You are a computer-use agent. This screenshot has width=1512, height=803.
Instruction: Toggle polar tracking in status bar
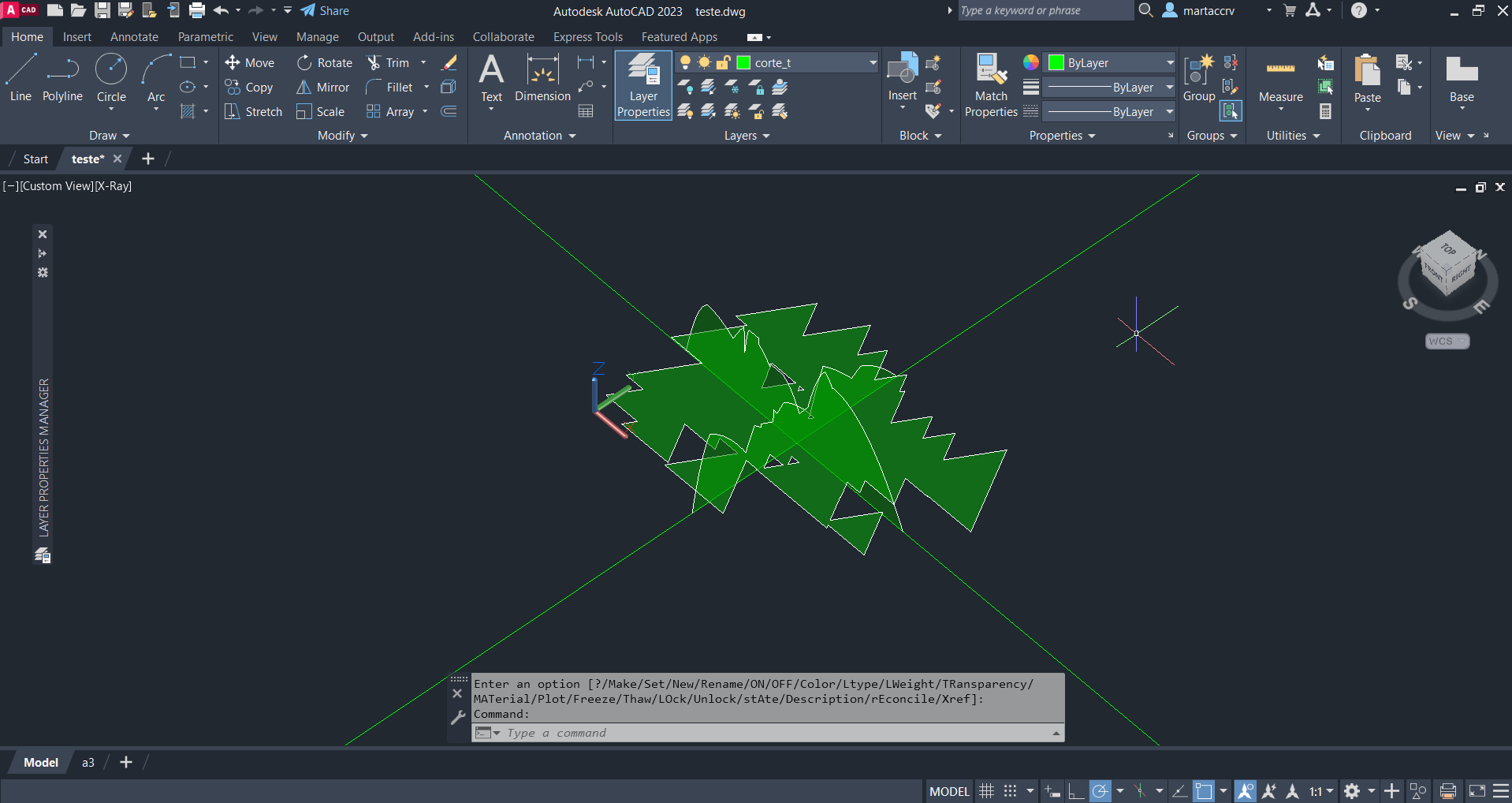1100,791
